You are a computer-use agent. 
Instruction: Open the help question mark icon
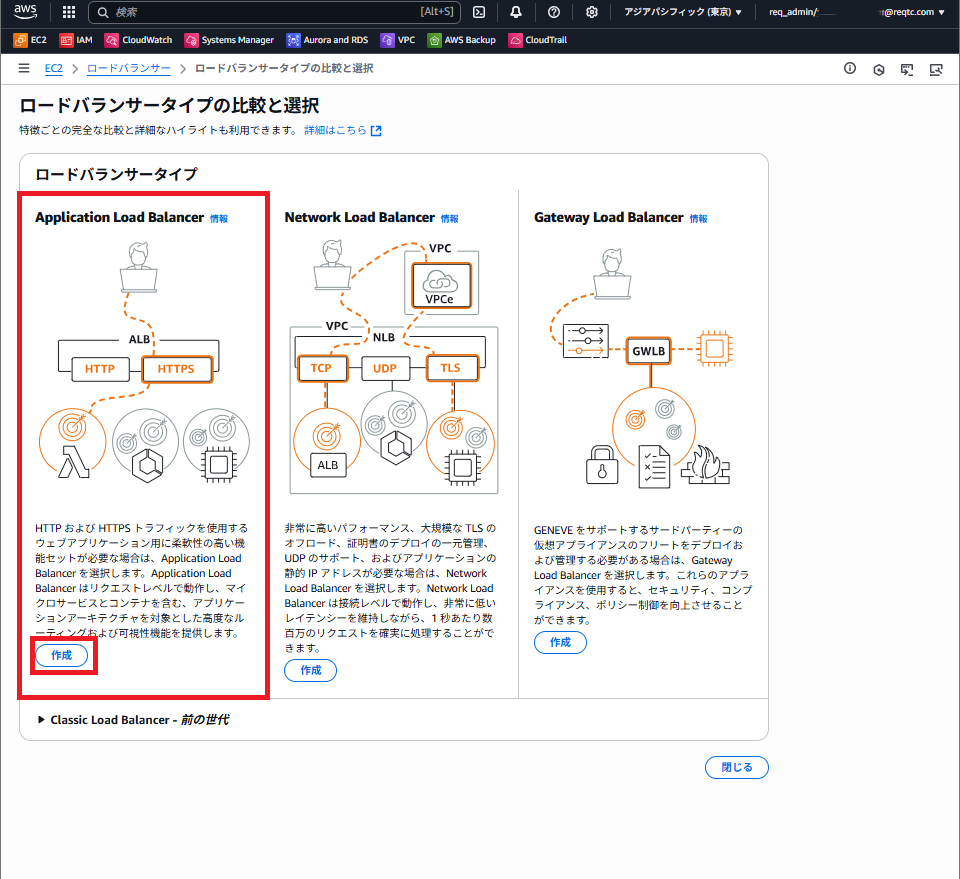[x=554, y=12]
